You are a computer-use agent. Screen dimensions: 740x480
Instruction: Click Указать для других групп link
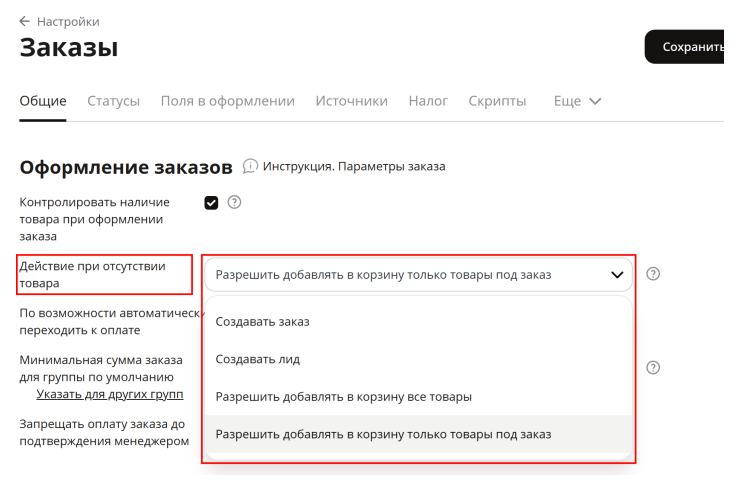[x=109, y=394]
